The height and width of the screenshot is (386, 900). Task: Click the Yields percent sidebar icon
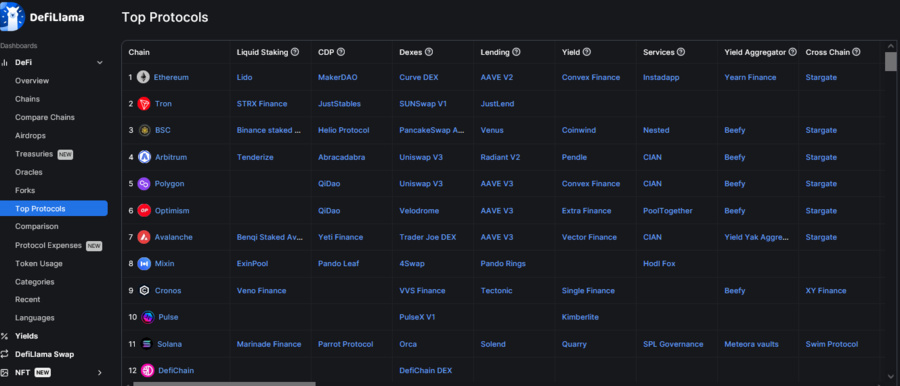tap(5, 336)
